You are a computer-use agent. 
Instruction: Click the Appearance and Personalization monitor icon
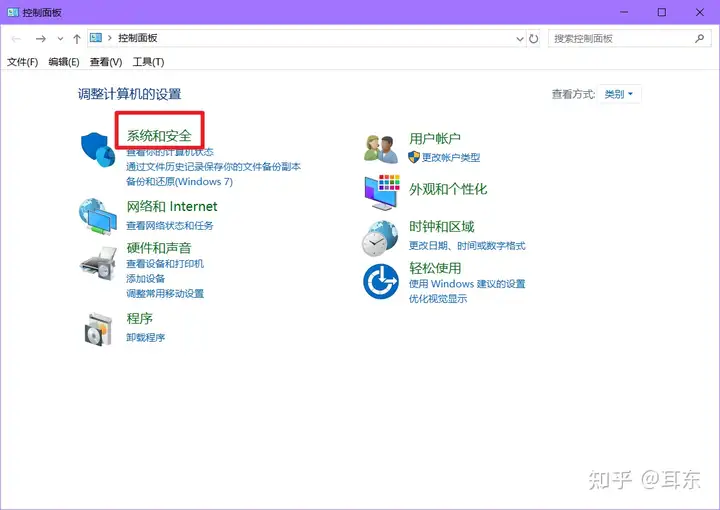tap(382, 192)
